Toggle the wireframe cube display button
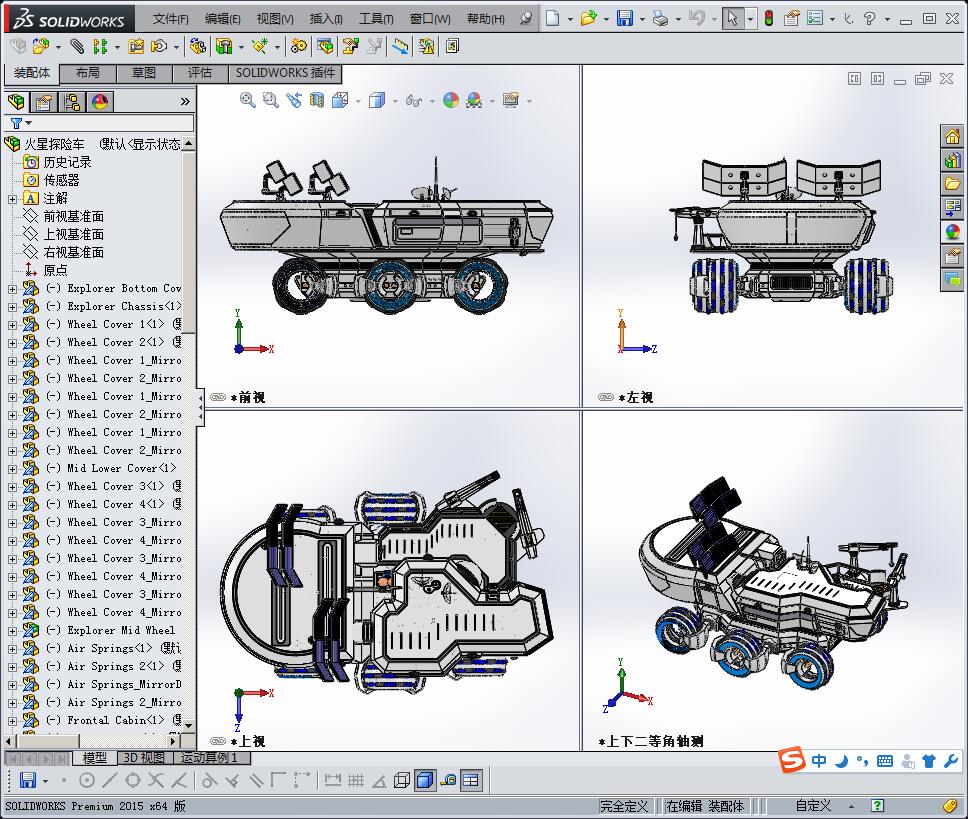The height and width of the screenshot is (819, 968). pos(402,780)
